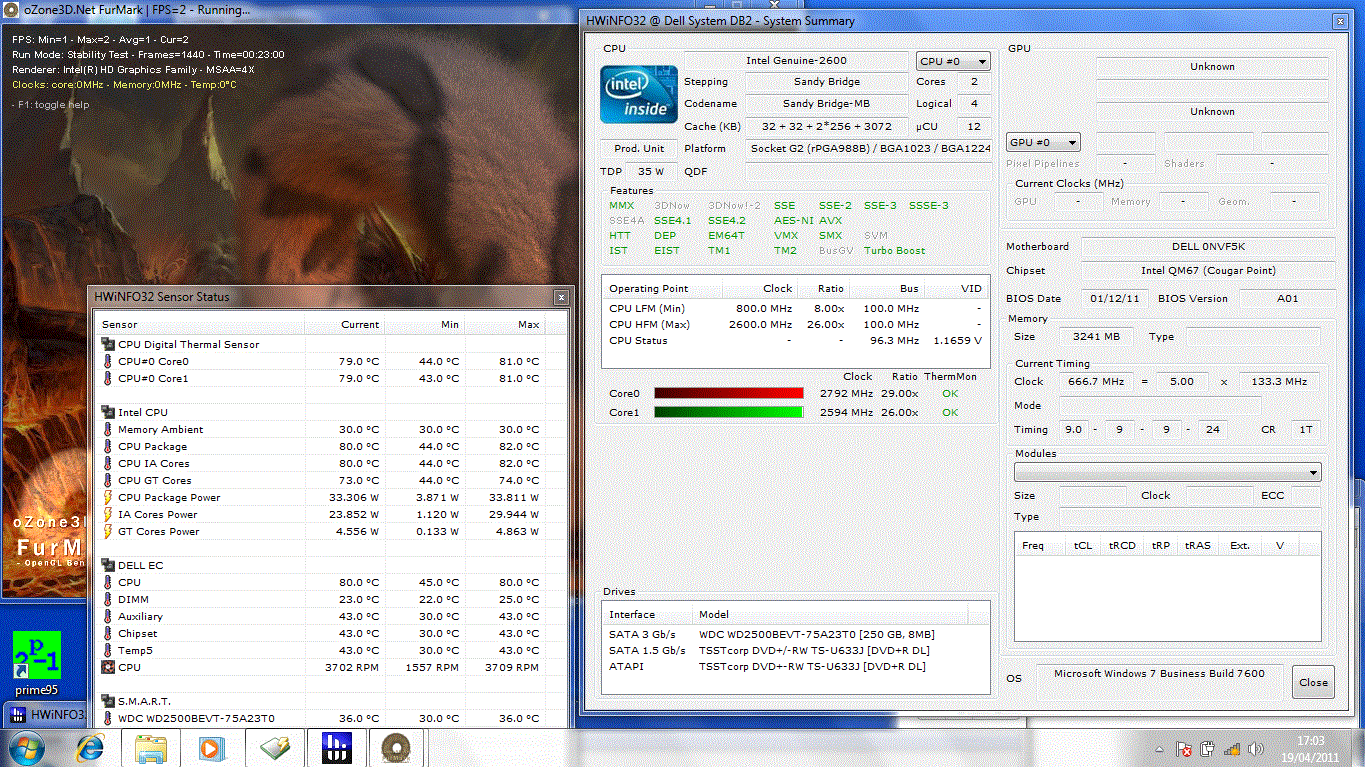This screenshot has width=1365, height=767.
Task: Click the chip icon beside Intel CPU group
Action: pos(108,413)
